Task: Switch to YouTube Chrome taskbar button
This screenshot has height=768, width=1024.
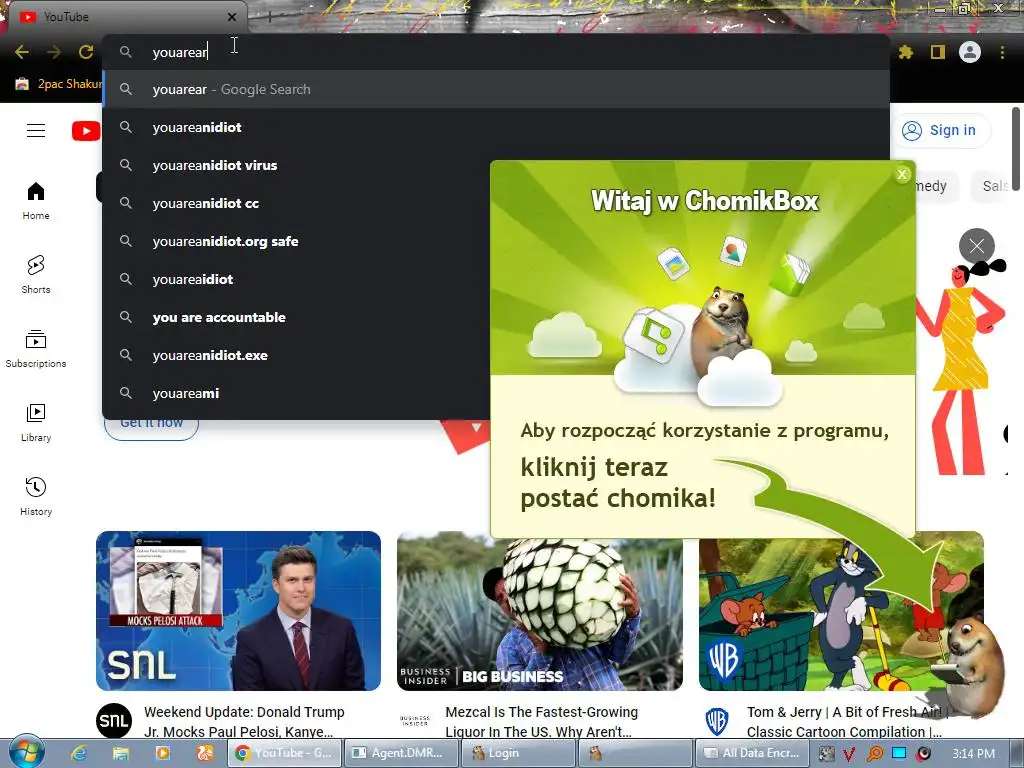Action: click(x=285, y=754)
